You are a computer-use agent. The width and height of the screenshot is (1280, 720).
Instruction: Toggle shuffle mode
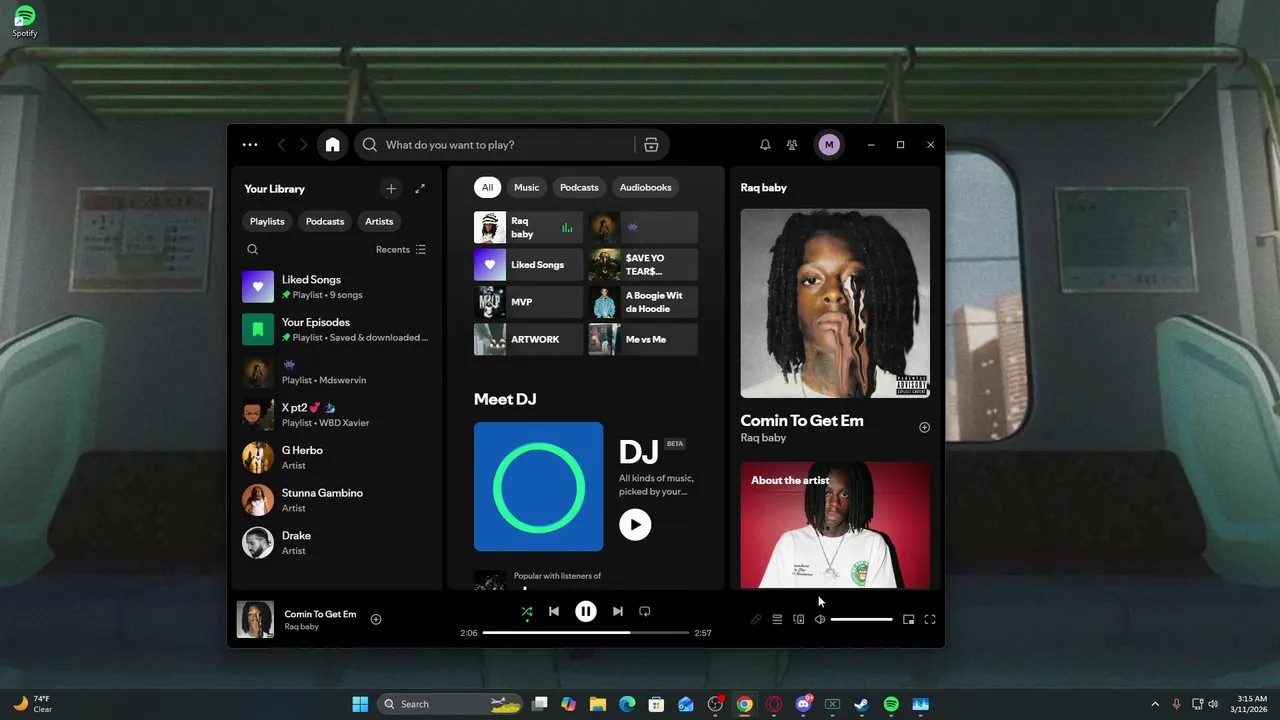(x=527, y=611)
